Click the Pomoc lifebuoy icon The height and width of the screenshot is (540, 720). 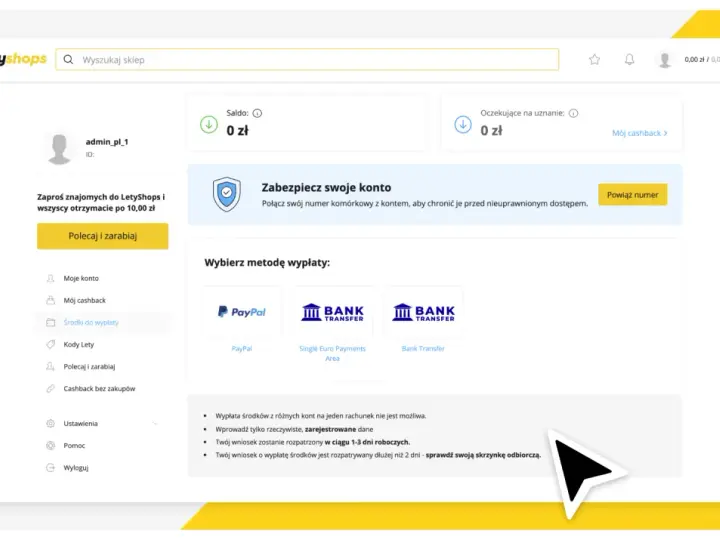[x=51, y=445]
